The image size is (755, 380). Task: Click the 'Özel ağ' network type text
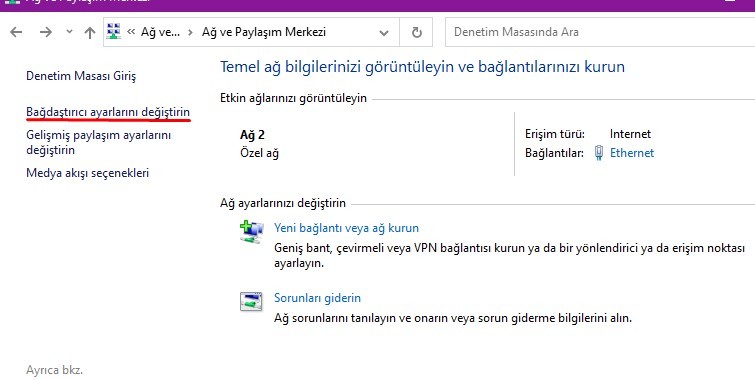[260, 153]
